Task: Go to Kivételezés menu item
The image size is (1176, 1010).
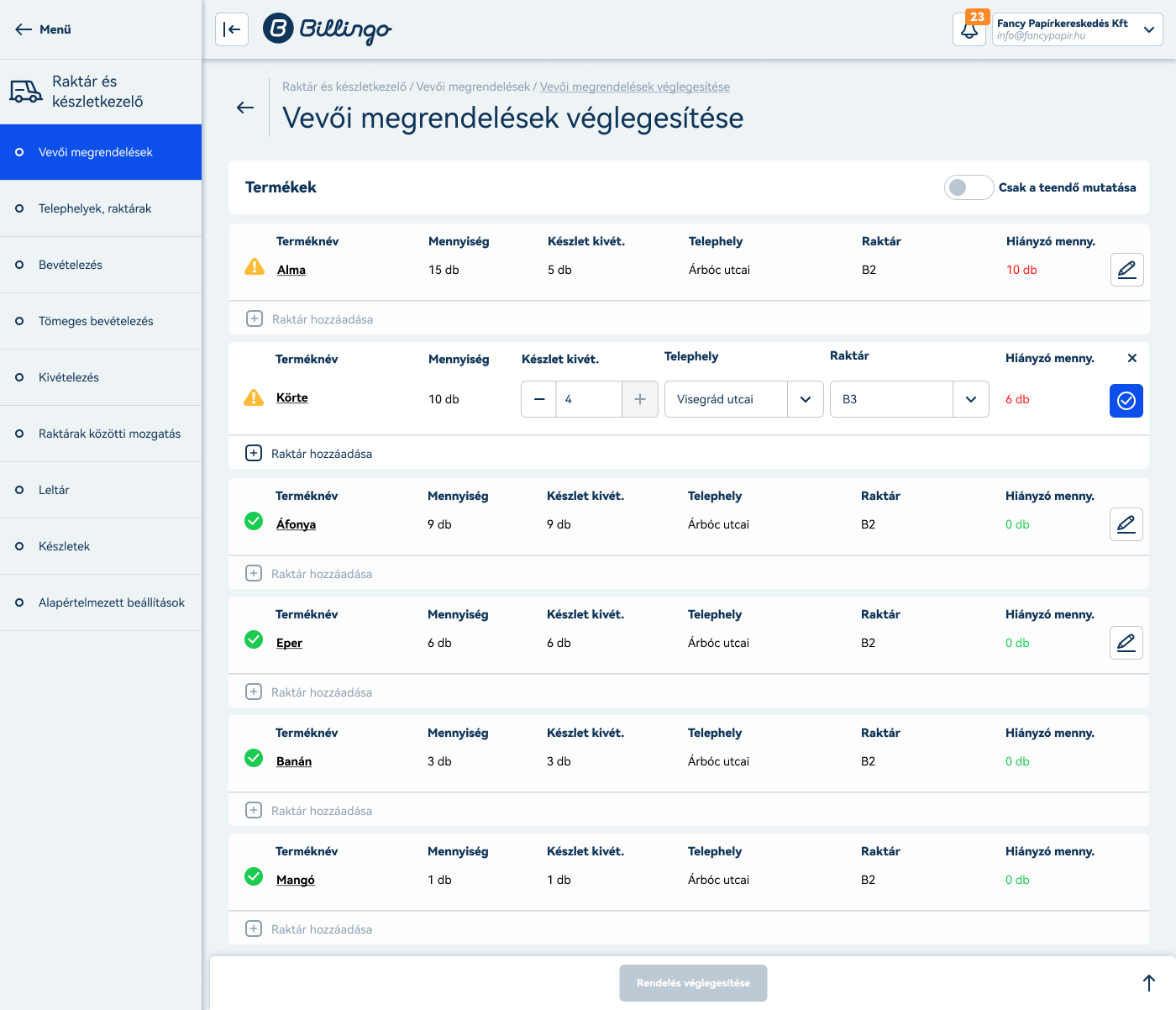Action: tap(101, 377)
